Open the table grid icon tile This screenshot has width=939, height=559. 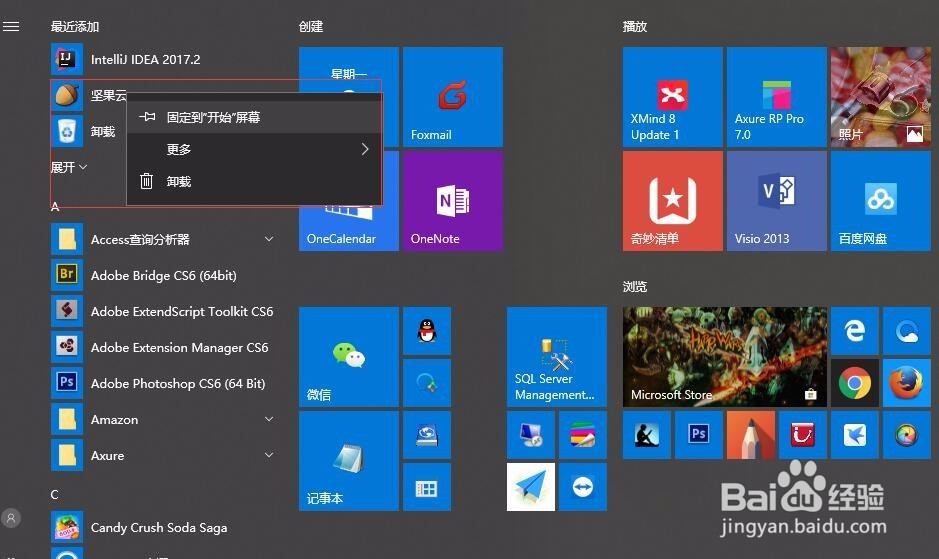click(x=427, y=487)
